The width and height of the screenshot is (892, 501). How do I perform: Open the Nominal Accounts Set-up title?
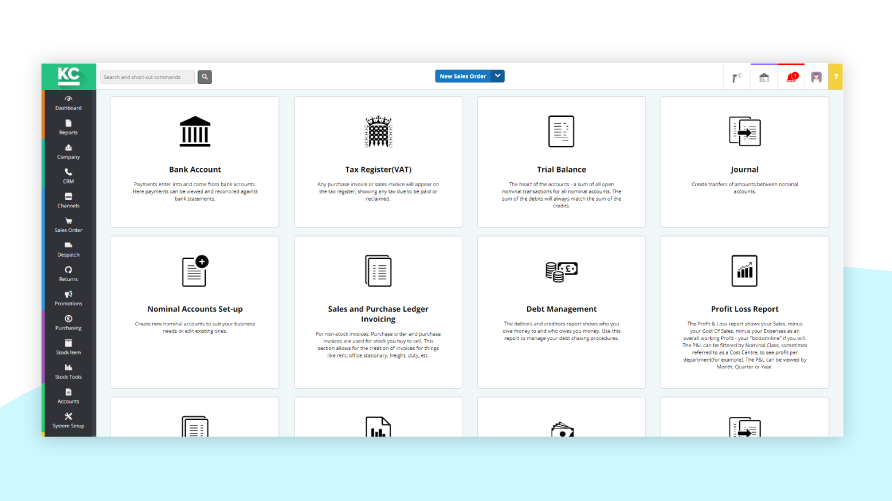coord(195,309)
